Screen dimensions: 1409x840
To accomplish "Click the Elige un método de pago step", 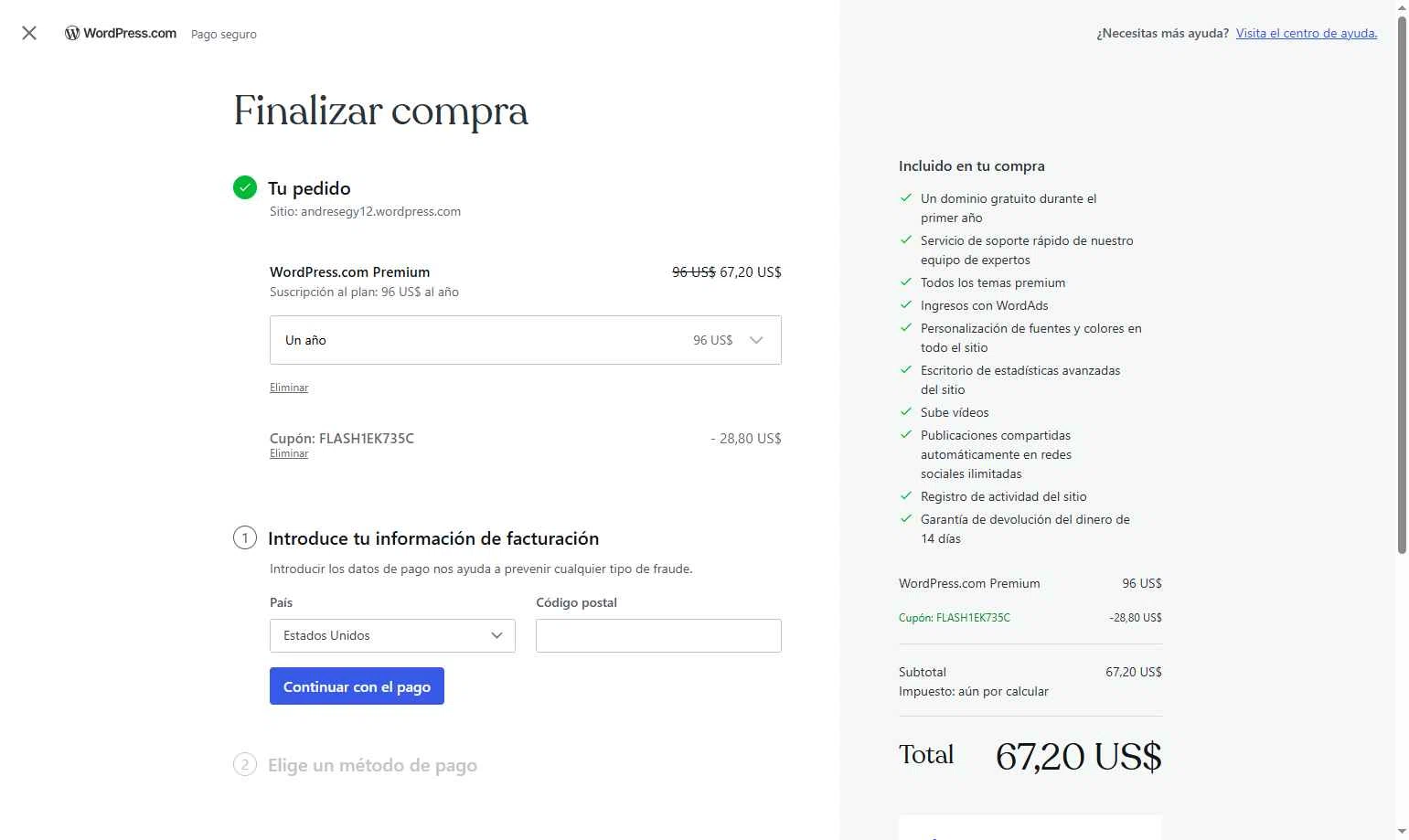I will click(x=372, y=765).
